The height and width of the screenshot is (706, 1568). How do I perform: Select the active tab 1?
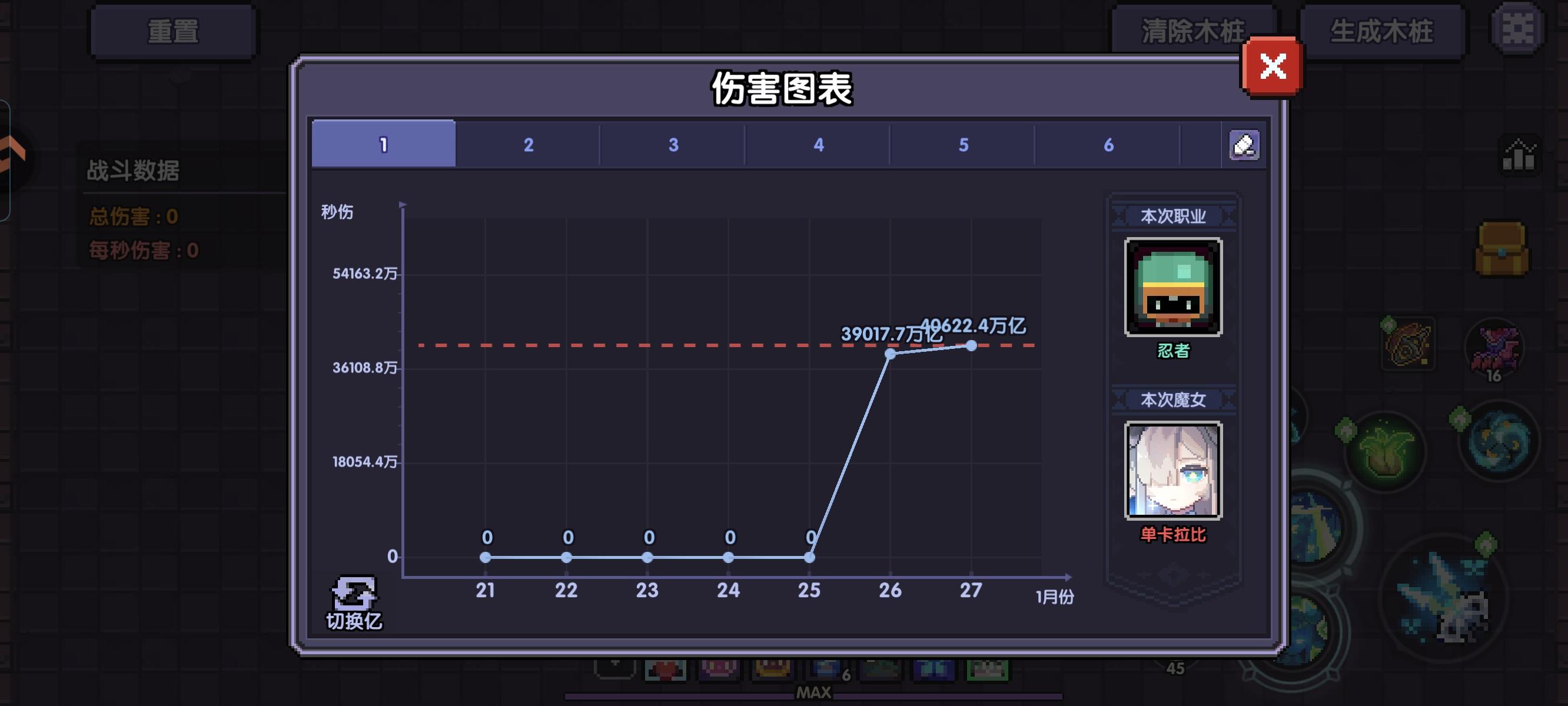384,145
